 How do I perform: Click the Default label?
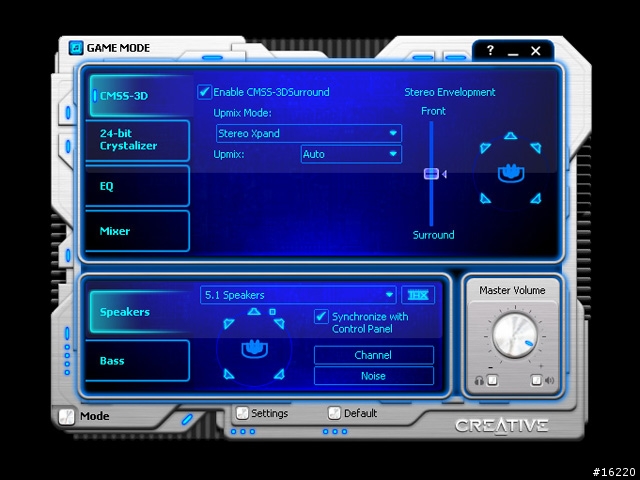click(360, 413)
